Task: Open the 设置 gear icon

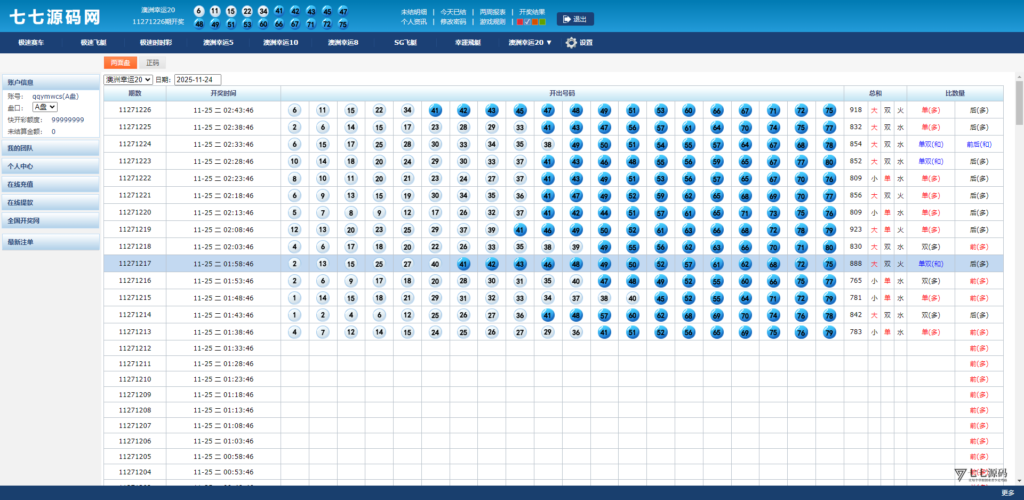Action: pyautogui.click(x=572, y=43)
